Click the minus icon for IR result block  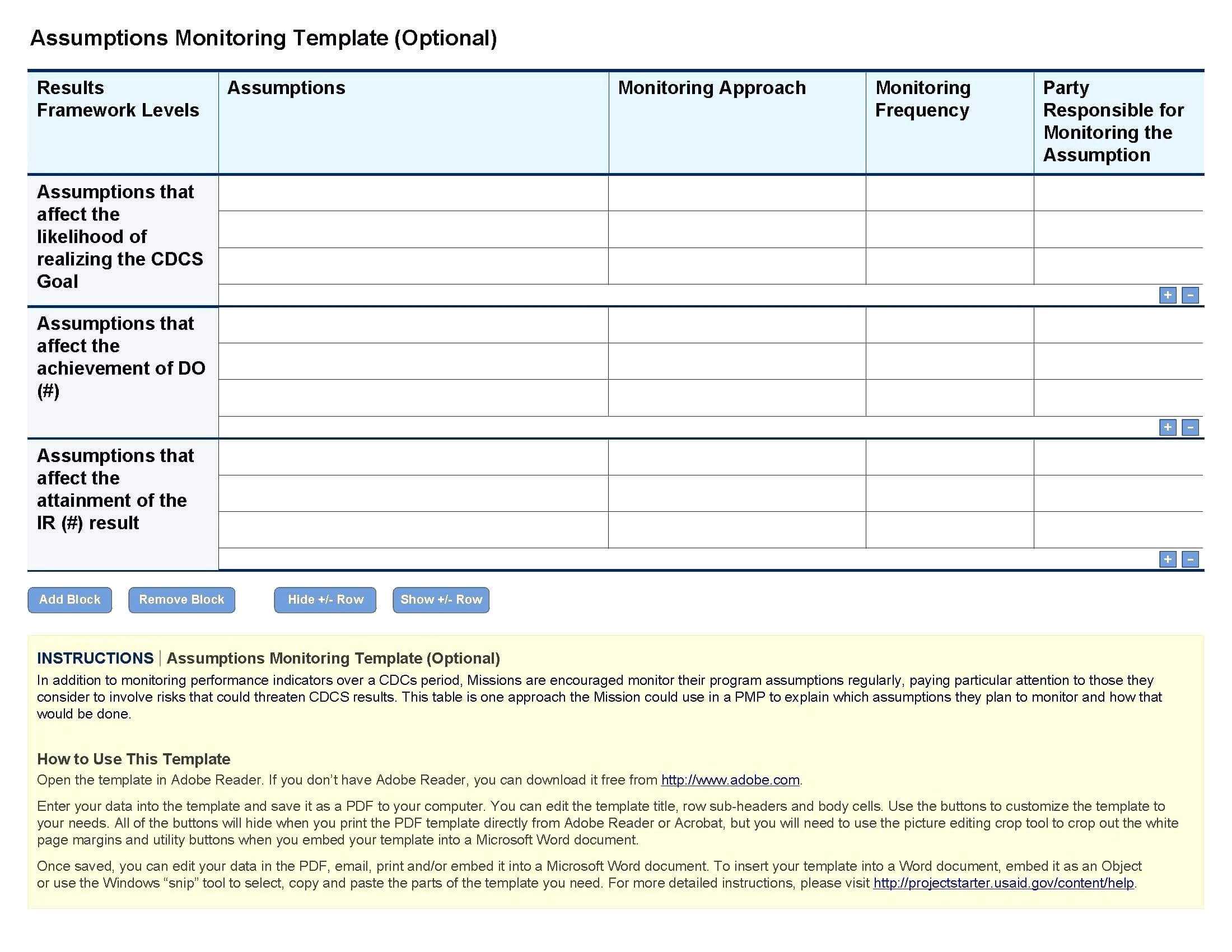pos(1191,559)
